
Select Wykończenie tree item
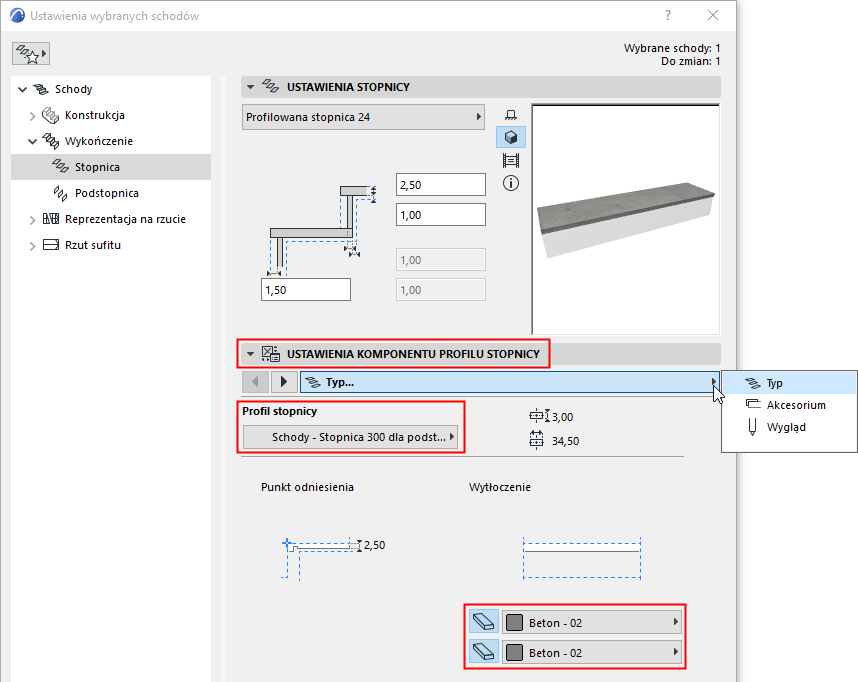click(x=98, y=141)
